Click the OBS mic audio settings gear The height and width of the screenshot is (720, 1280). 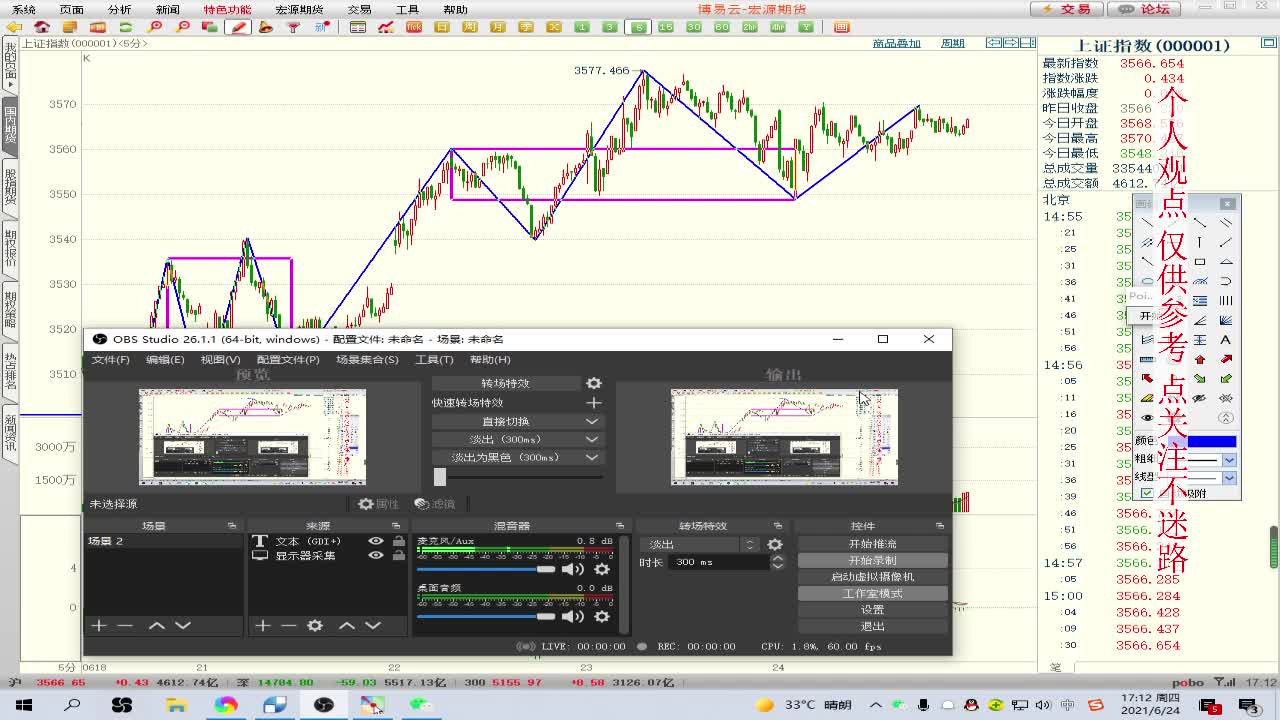click(602, 570)
